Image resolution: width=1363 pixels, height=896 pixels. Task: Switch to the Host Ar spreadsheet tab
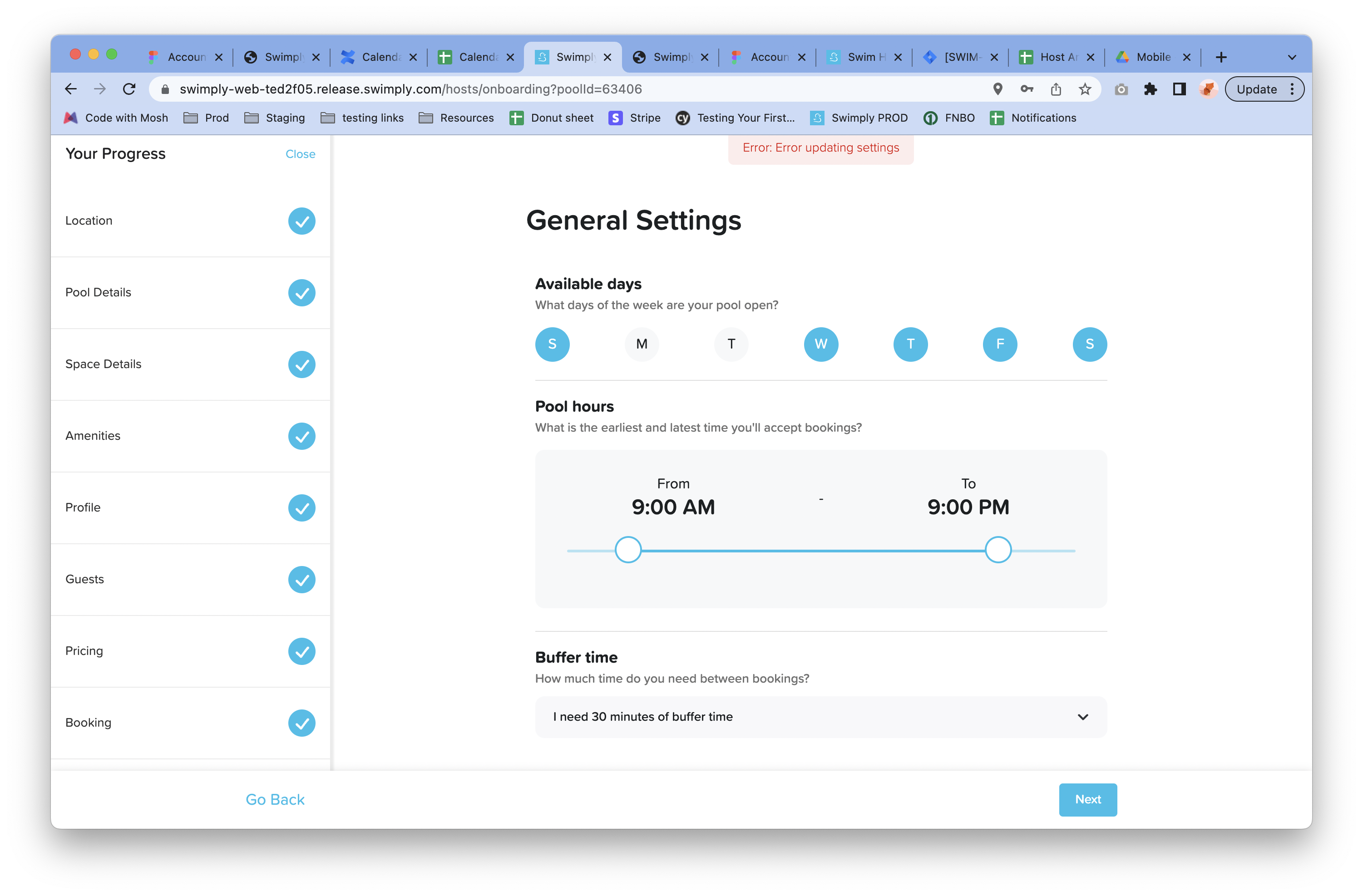(1057, 57)
